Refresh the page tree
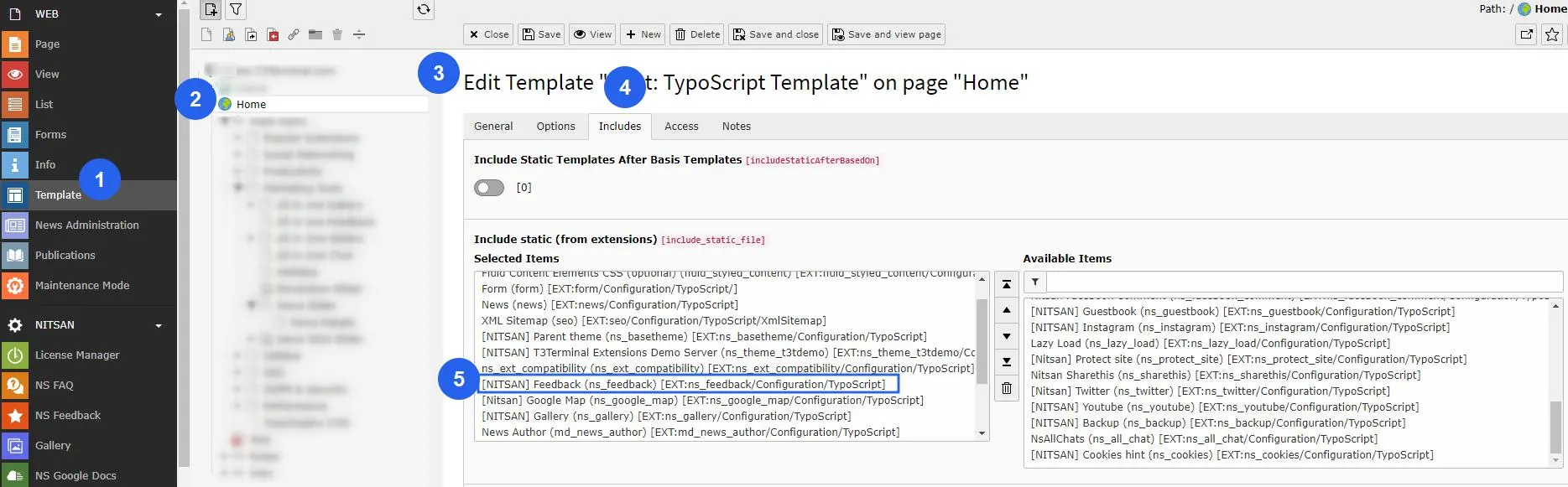This screenshot has width=1568, height=487. tap(424, 9)
